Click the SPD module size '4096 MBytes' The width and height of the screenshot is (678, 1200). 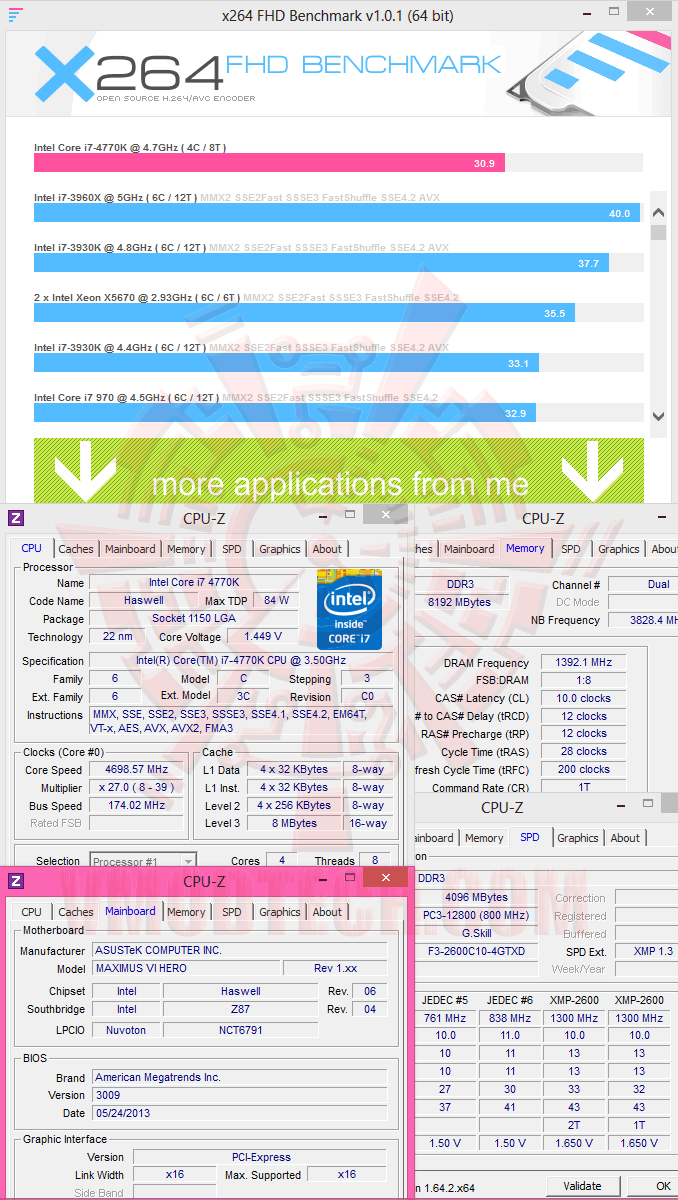tap(475, 898)
